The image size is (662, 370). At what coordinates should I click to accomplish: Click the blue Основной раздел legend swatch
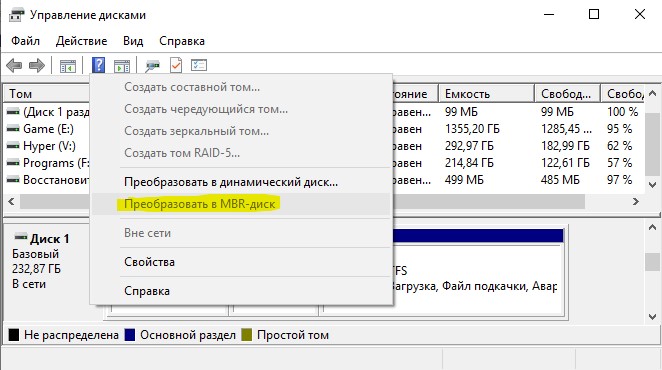pyautogui.click(x=130, y=335)
